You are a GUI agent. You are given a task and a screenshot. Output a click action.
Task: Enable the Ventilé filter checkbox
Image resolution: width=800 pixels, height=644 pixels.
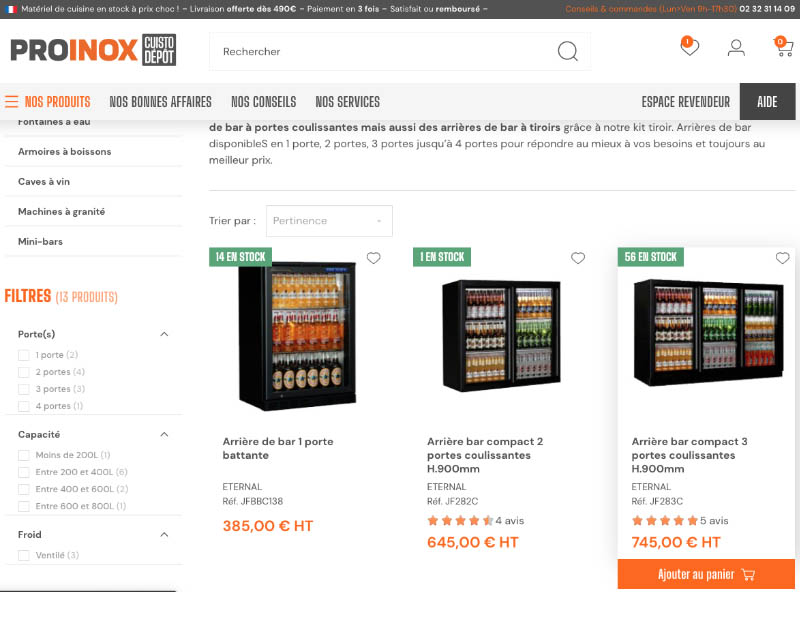point(23,555)
